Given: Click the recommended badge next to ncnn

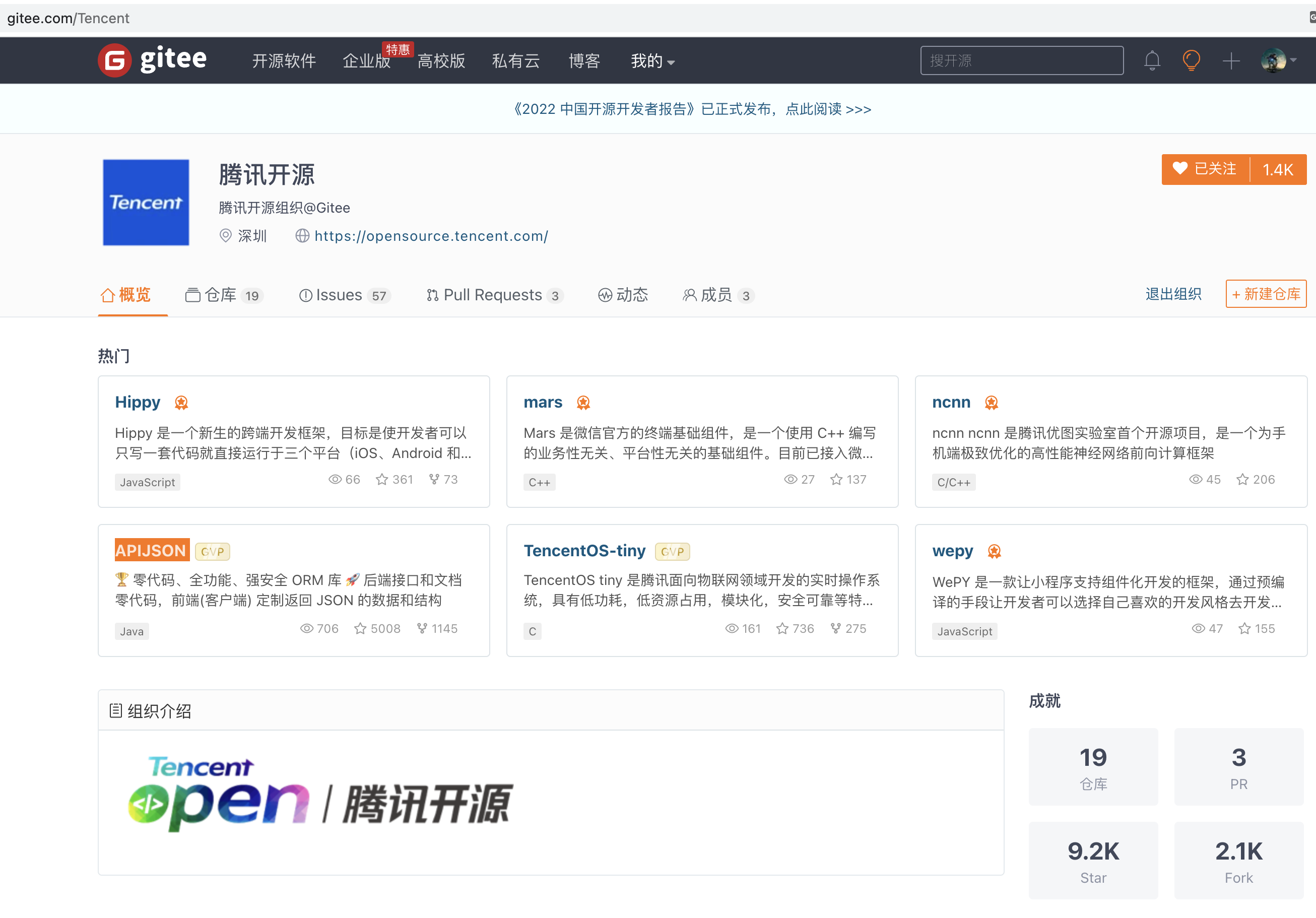Looking at the screenshot, I should [992, 403].
